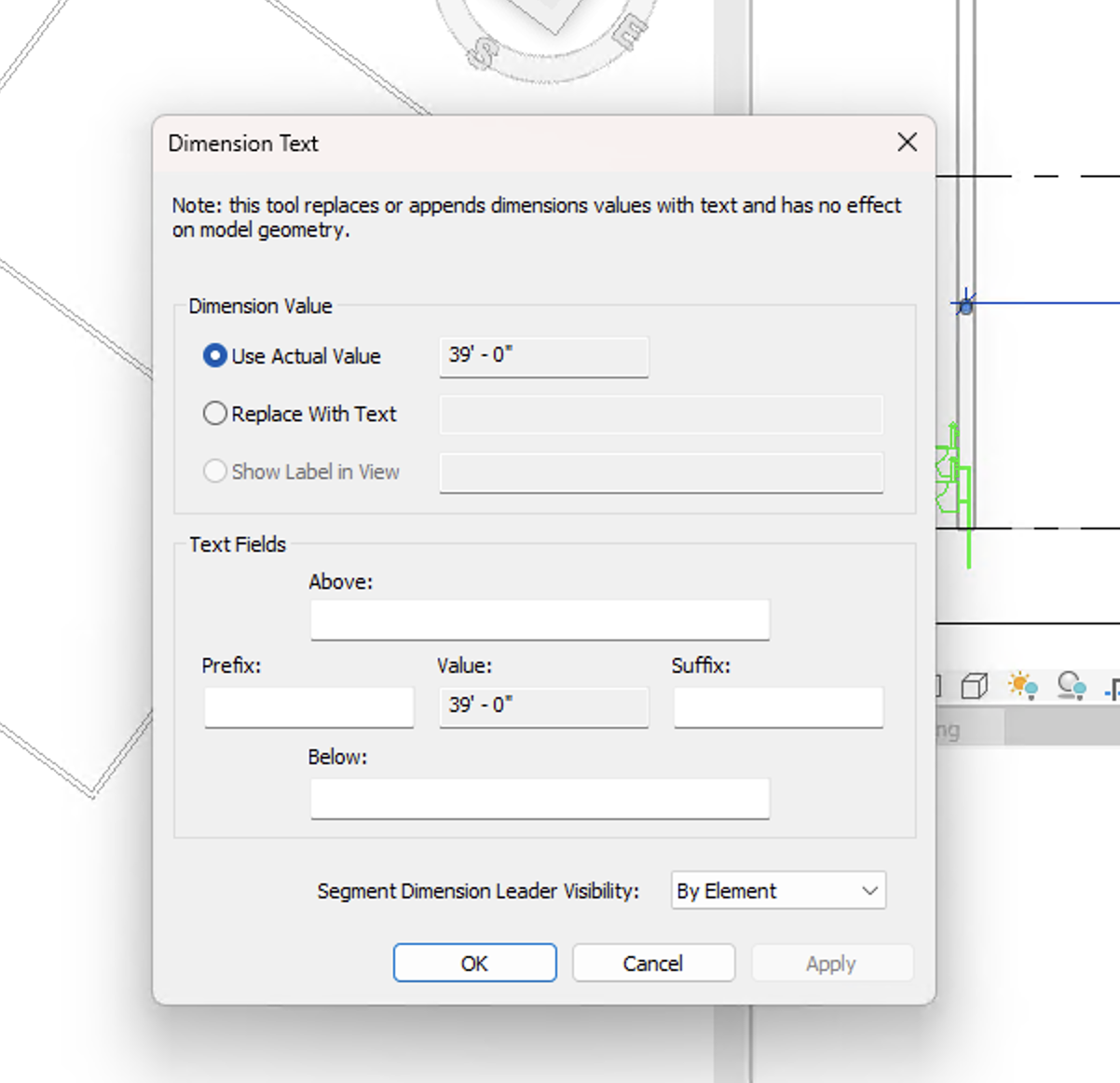Click the Prefix text field
1120x1083 pixels.
coord(308,706)
